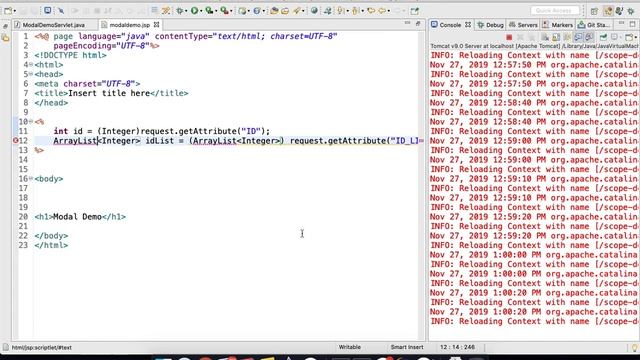Open the Debug launch dropdown arrow
Viewport: 640px width, 360px height.
point(186,11)
